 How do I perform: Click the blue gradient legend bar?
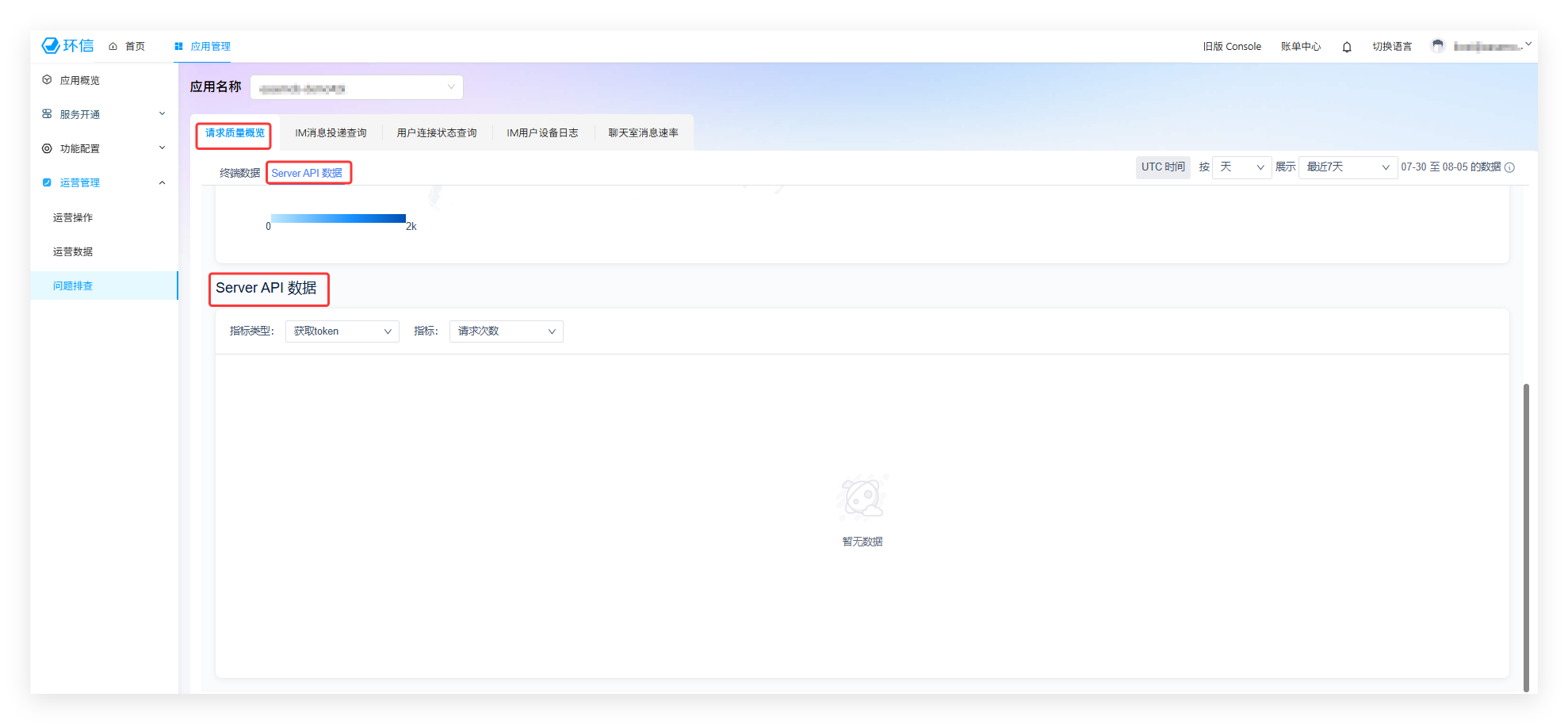338,218
